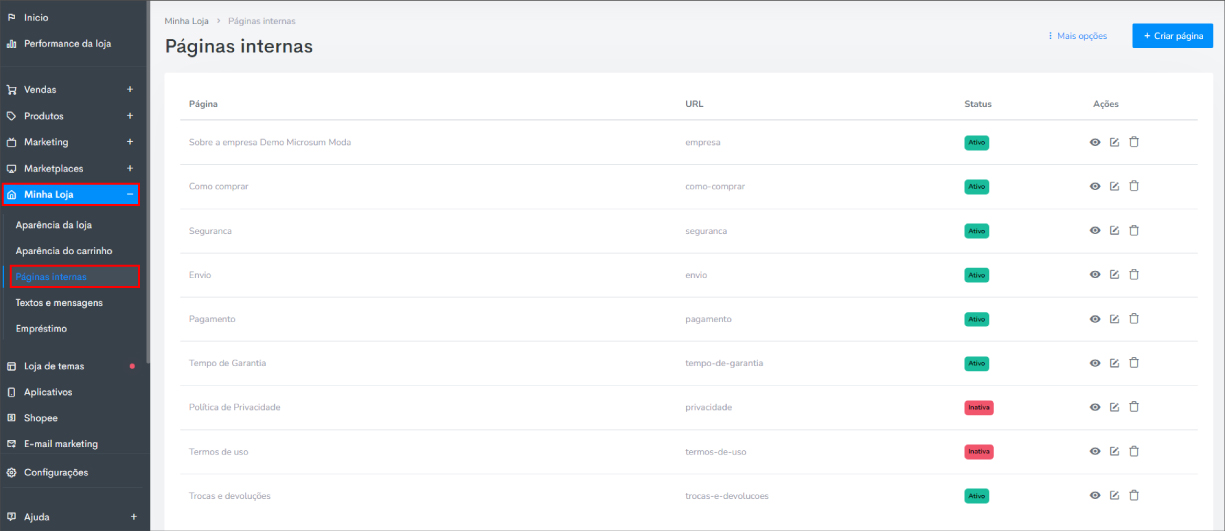Edit the Tempo de Garantia page
Viewport: 1225px width, 531px height.
(1114, 363)
